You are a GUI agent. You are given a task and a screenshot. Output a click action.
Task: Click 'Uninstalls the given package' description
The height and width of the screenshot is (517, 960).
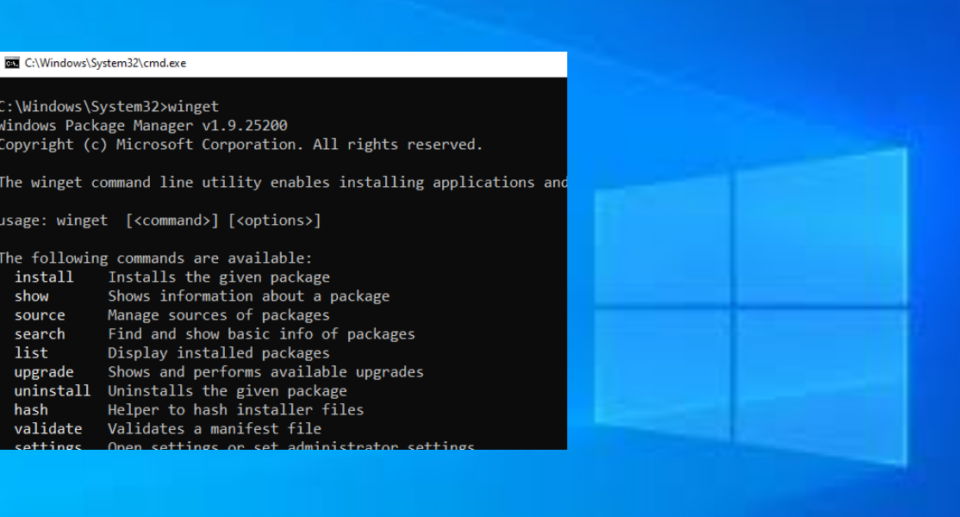(x=227, y=391)
